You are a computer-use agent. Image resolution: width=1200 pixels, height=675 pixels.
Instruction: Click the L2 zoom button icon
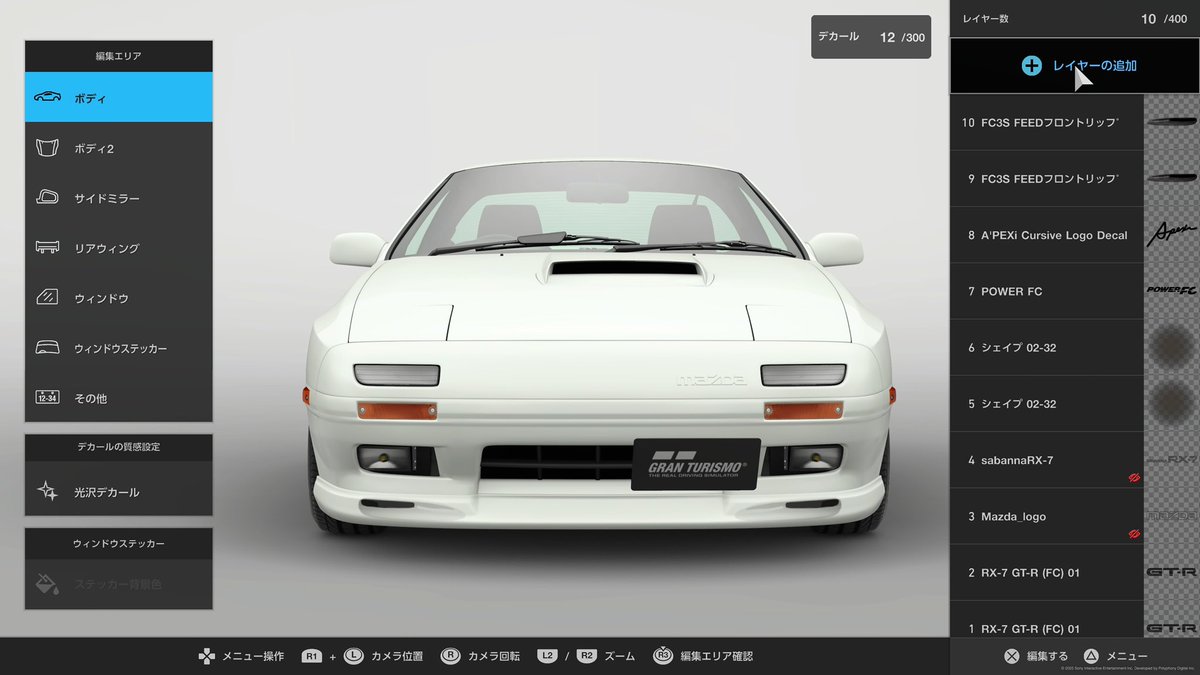point(547,657)
